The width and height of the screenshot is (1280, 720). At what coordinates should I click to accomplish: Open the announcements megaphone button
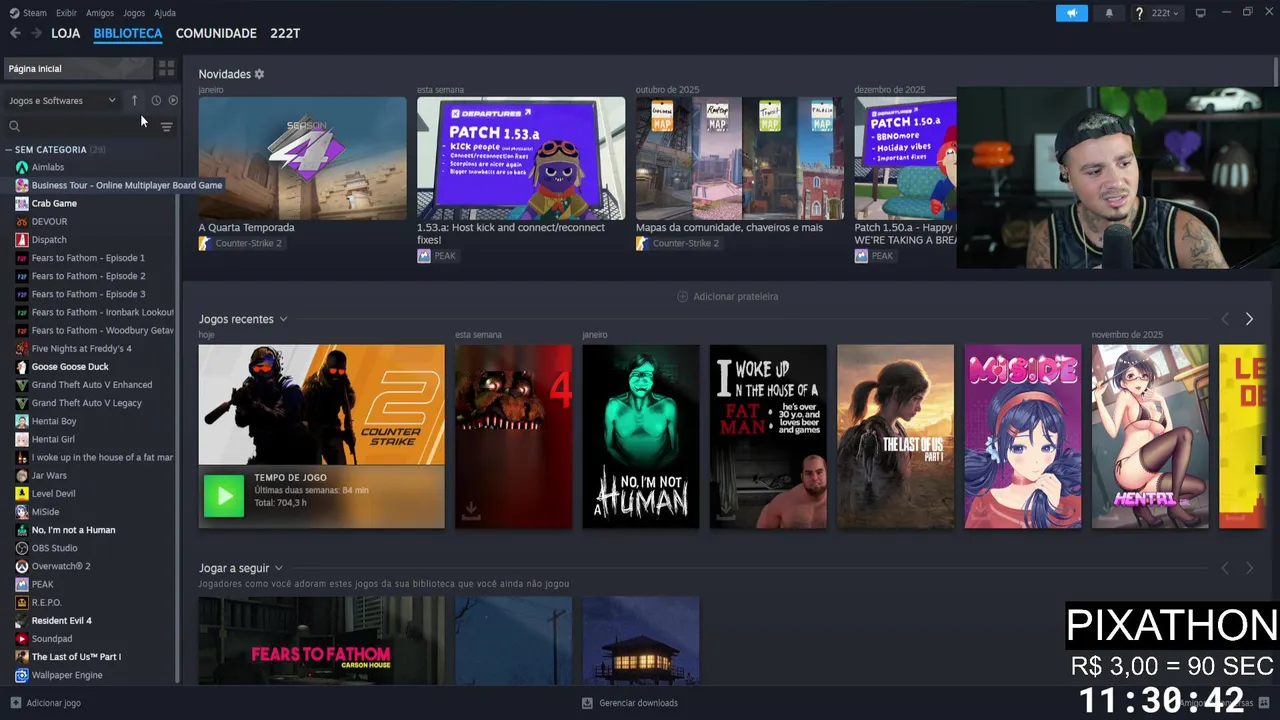pos(1071,13)
